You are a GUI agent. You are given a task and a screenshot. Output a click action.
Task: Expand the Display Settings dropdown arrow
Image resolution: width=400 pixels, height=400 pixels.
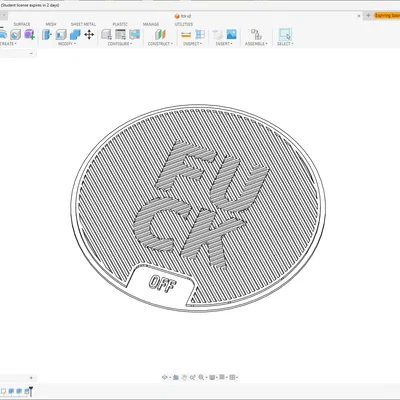(216, 378)
